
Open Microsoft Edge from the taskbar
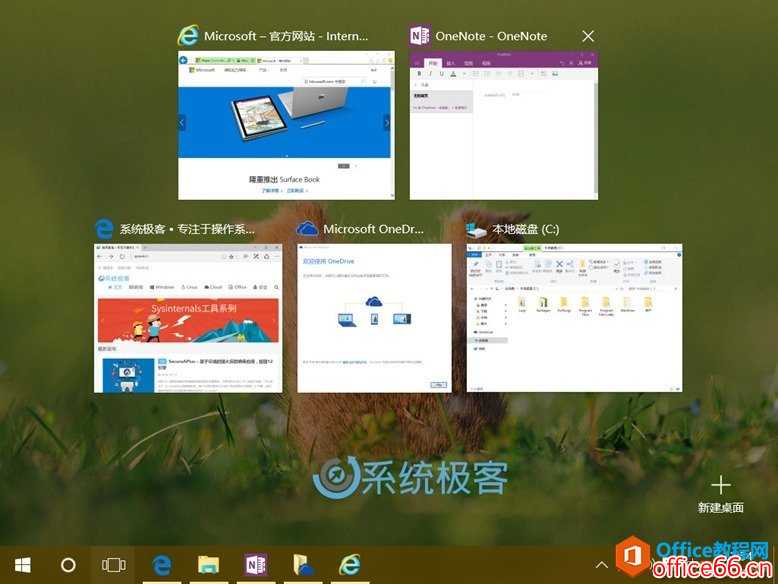coord(161,565)
